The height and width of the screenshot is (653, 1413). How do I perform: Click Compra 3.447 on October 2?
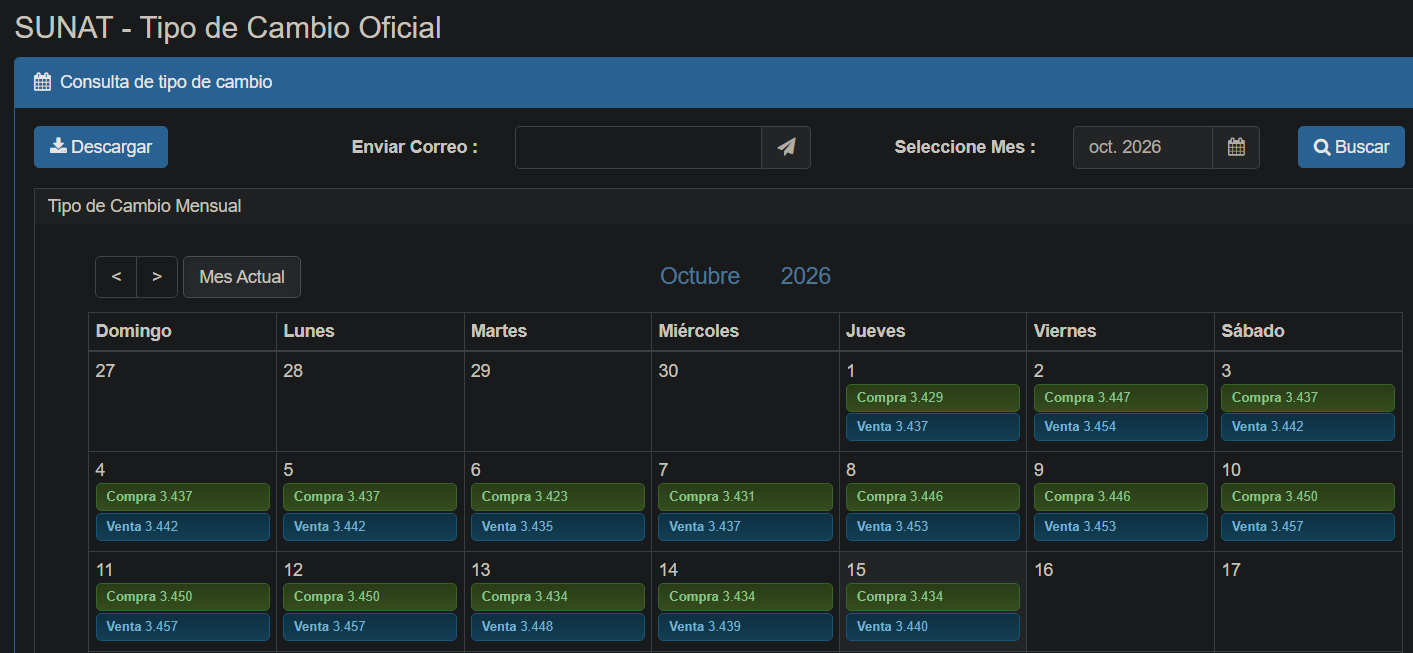coord(1120,398)
